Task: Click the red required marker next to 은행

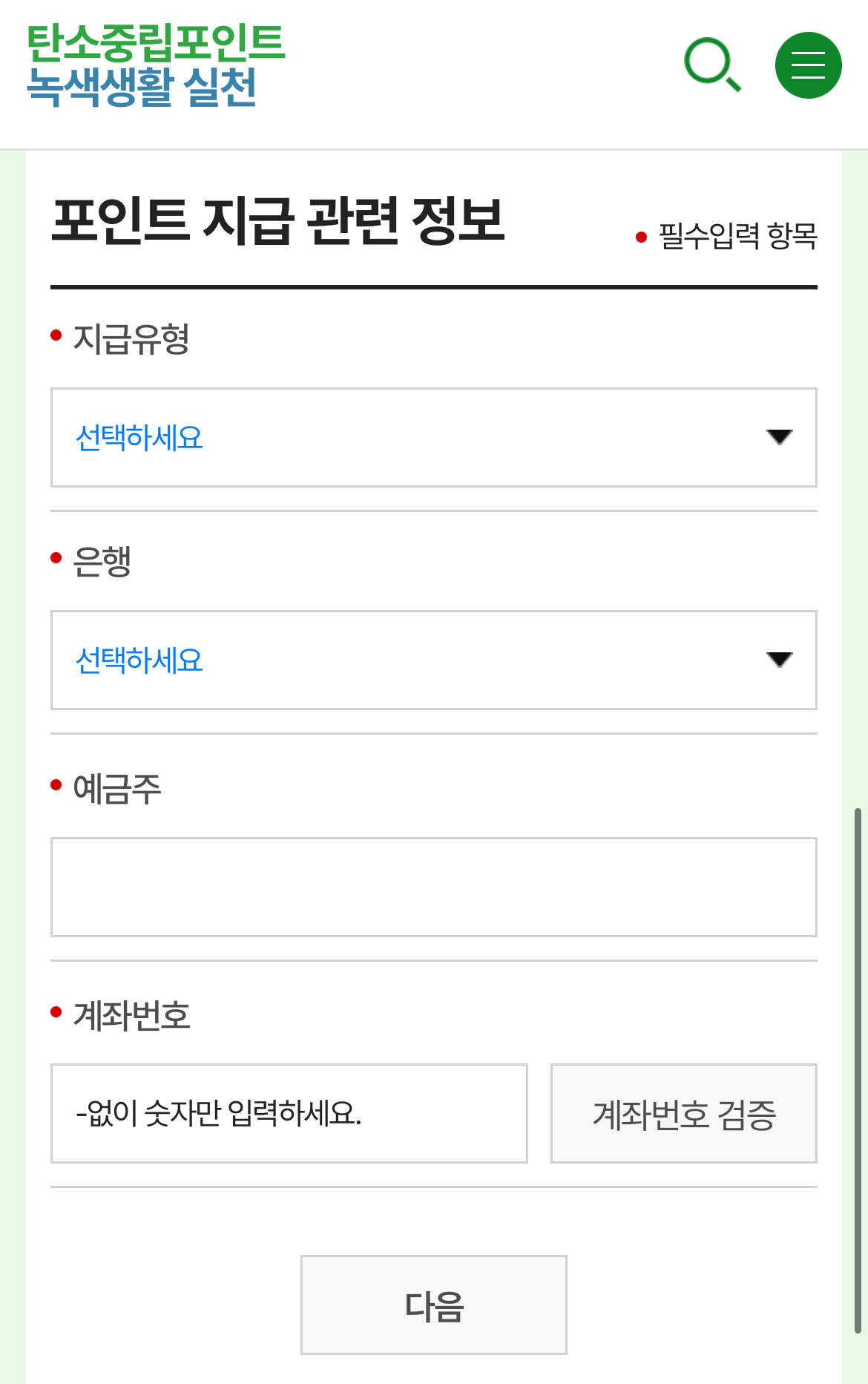Action: point(56,557)
